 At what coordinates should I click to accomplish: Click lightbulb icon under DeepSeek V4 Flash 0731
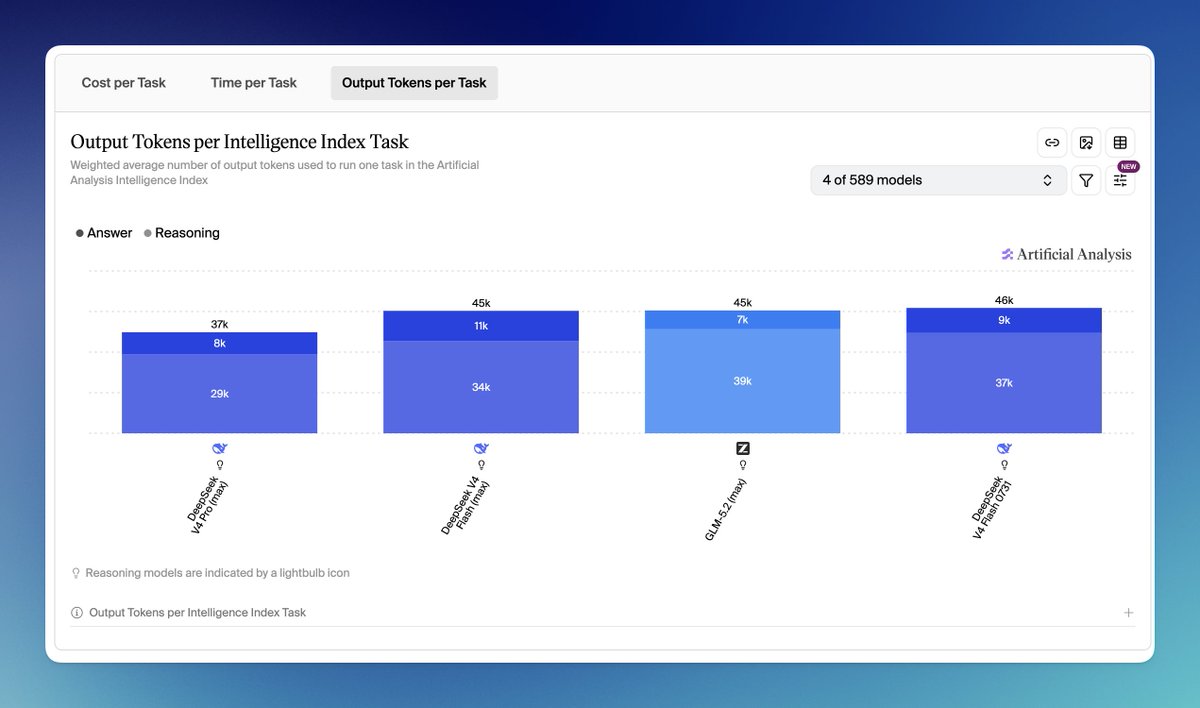pos(1004,465)
